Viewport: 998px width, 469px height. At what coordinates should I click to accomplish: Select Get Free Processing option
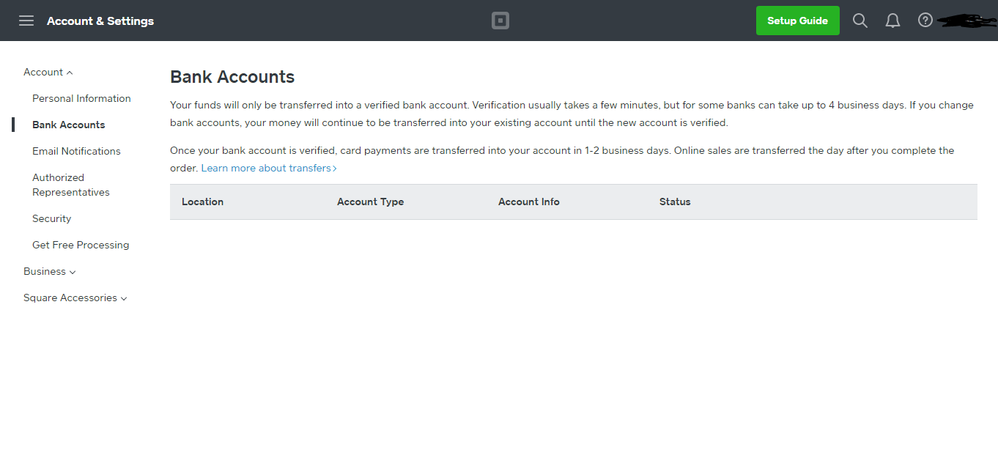click(x=80, y=245)
